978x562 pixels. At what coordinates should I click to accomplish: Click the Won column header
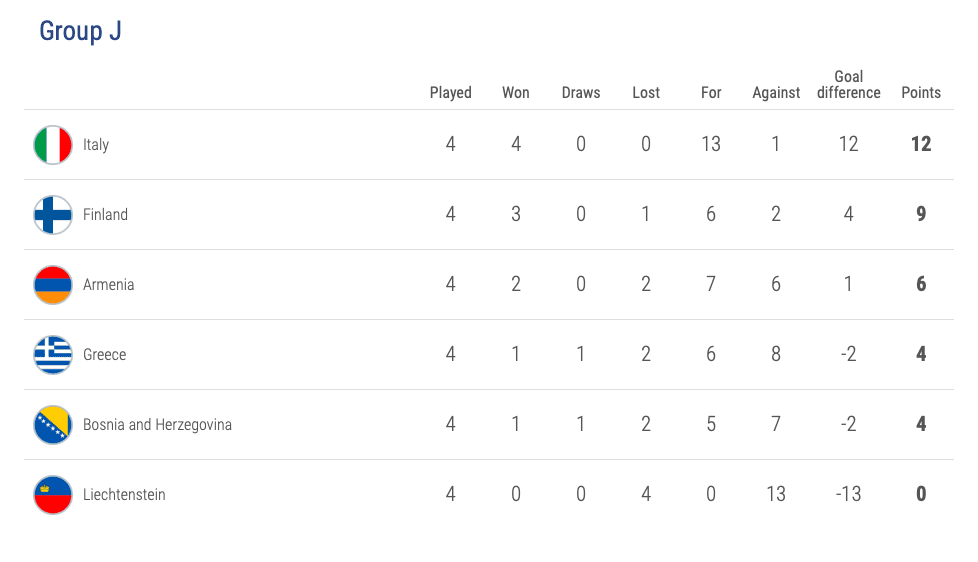(516, 93)
